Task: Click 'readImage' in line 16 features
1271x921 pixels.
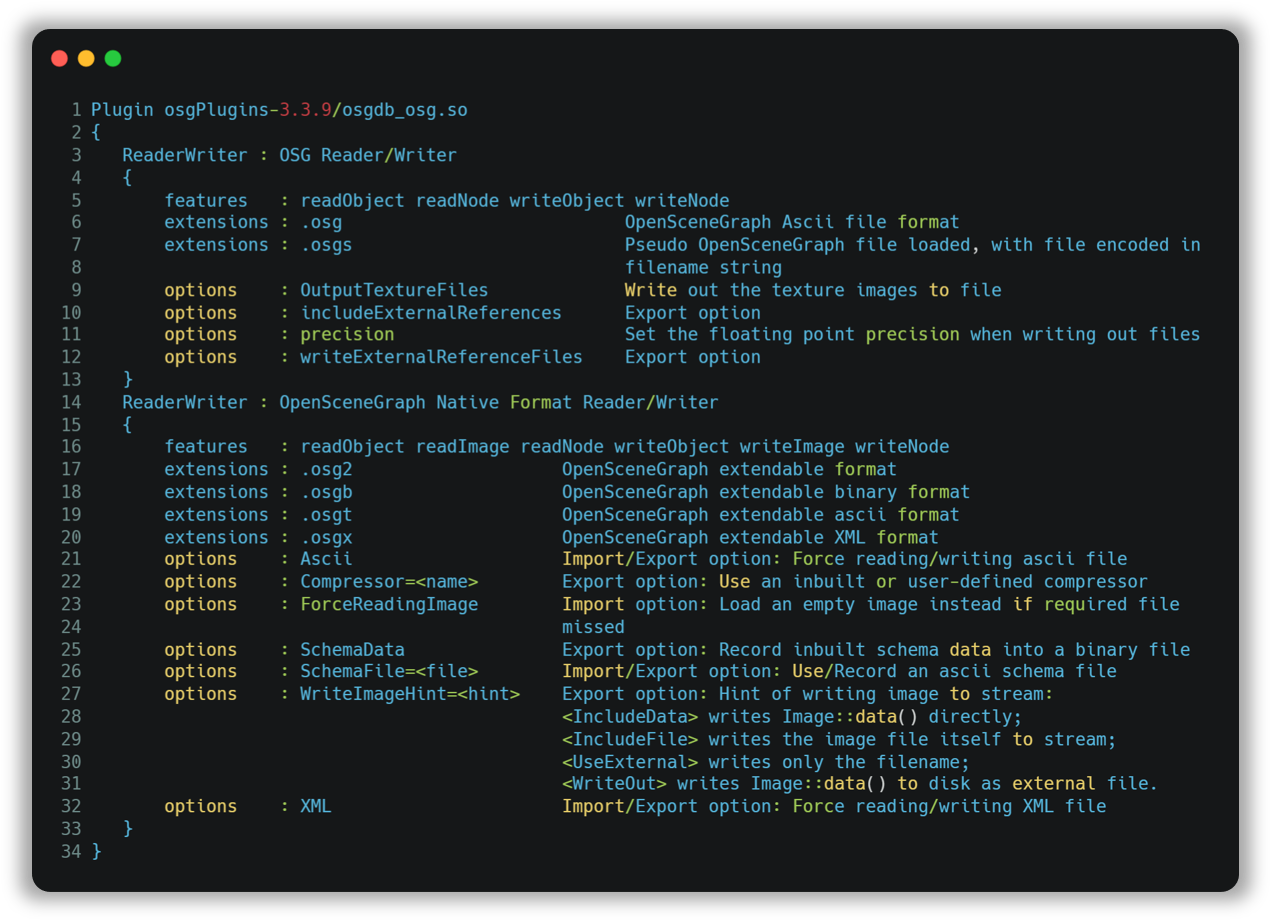Action: tap(463, 446)
